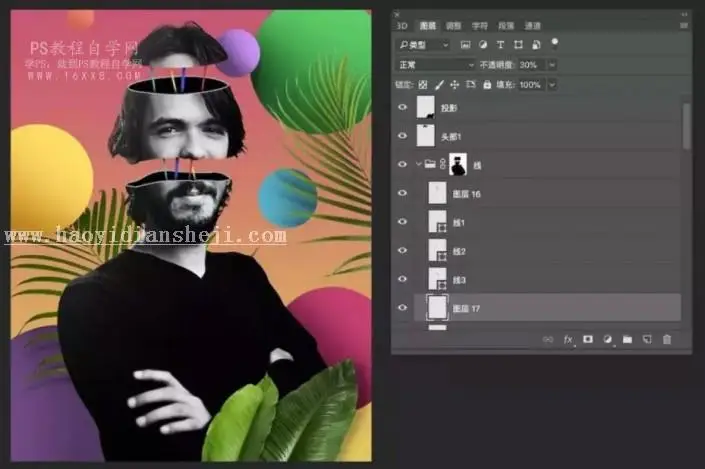This screenshot has height=469, width=705.
Task: Select layer name 线1
Action: (x=459, y=223)
